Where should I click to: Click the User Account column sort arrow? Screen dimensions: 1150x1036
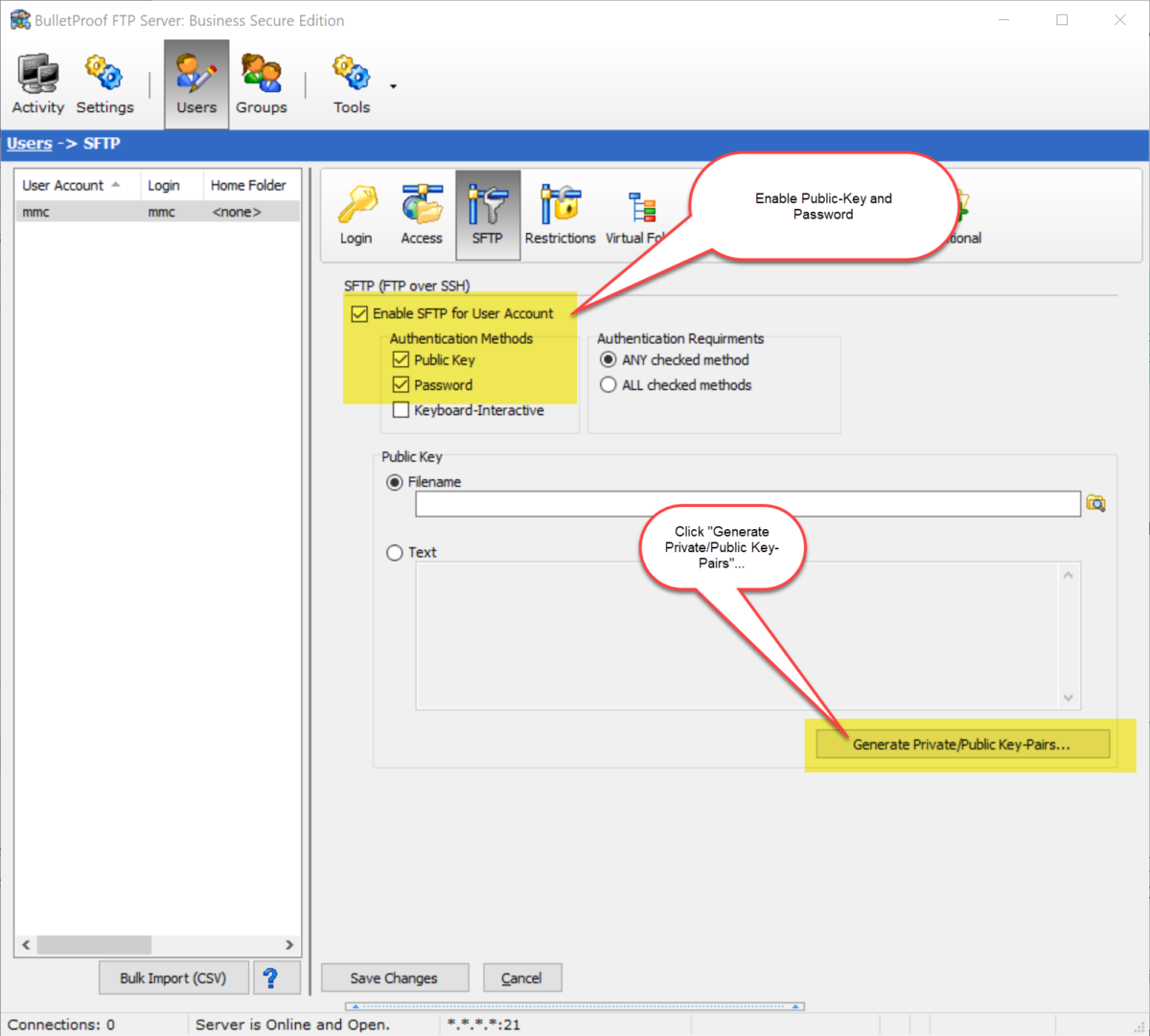[117, 184]
